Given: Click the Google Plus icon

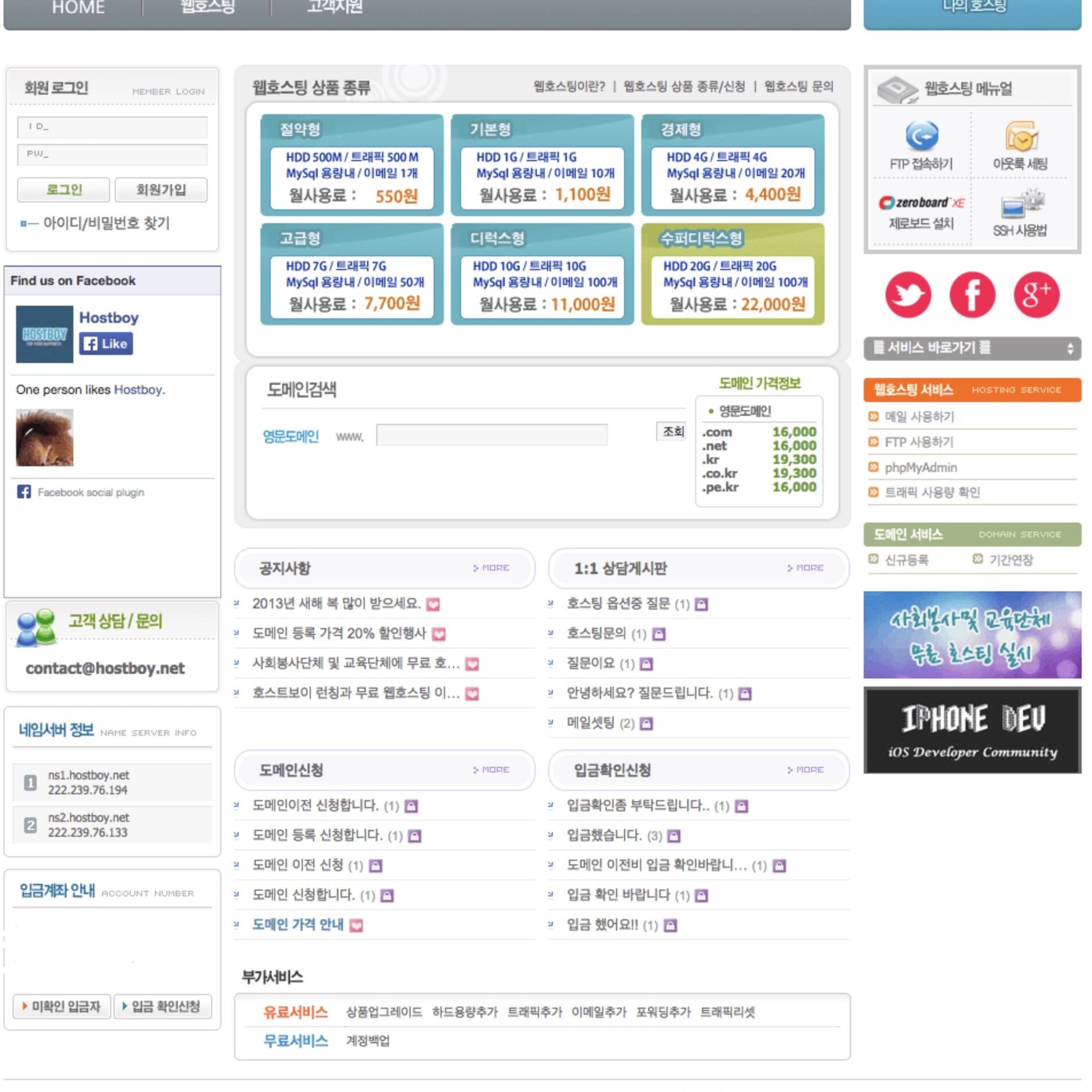Looking at the screenshot, I should tap(1036, 295).
